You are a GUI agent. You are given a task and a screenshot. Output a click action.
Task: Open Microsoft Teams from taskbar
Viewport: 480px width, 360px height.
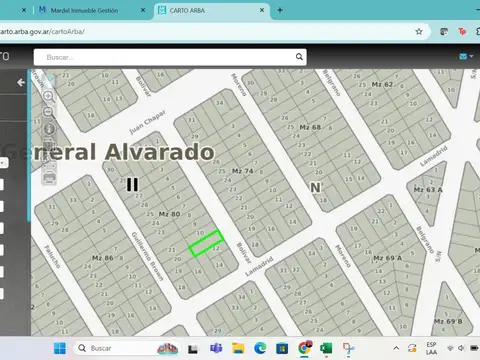click(216, 348)
